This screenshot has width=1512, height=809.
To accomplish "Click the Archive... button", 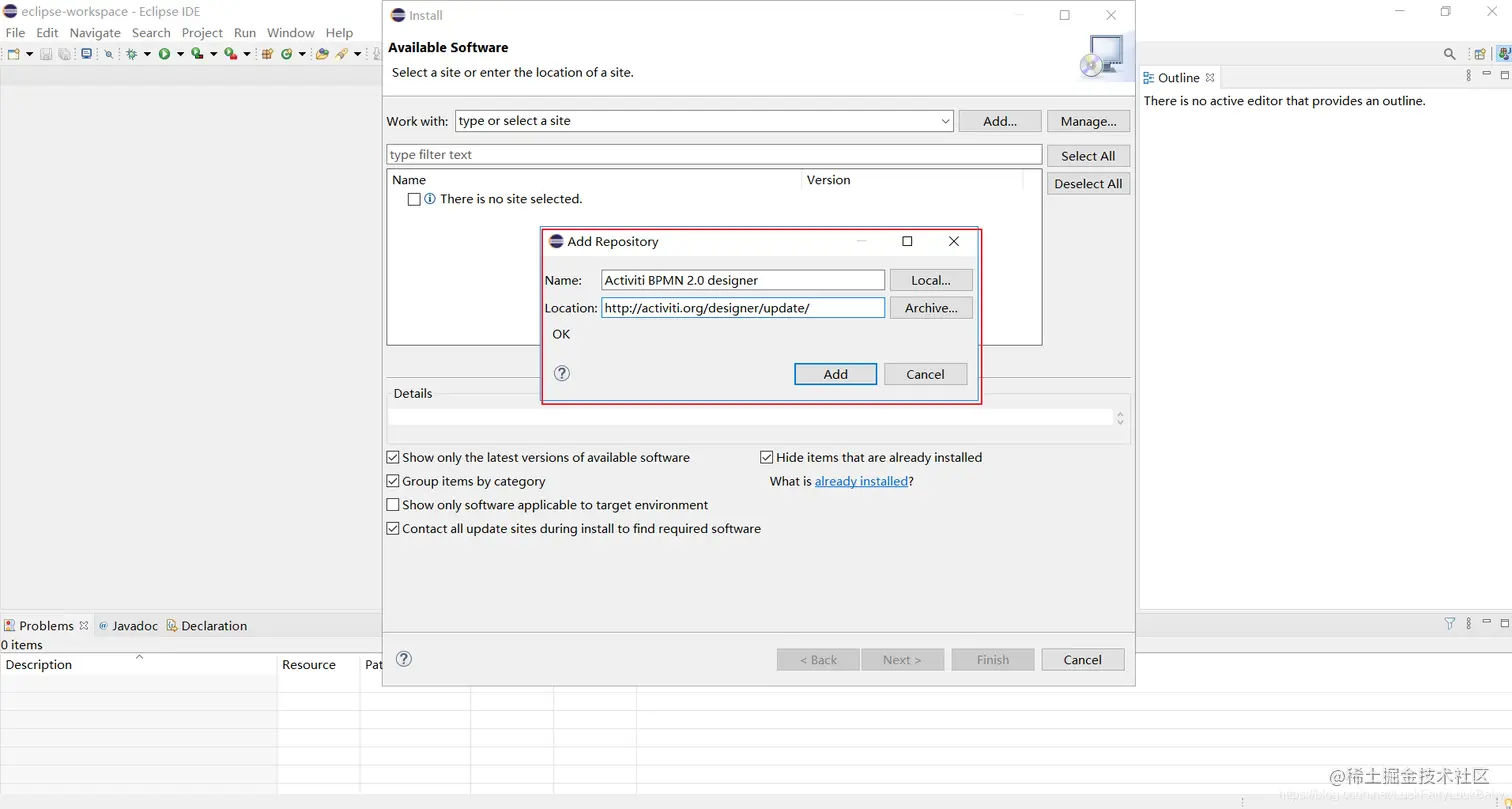I will click(931, 308).
